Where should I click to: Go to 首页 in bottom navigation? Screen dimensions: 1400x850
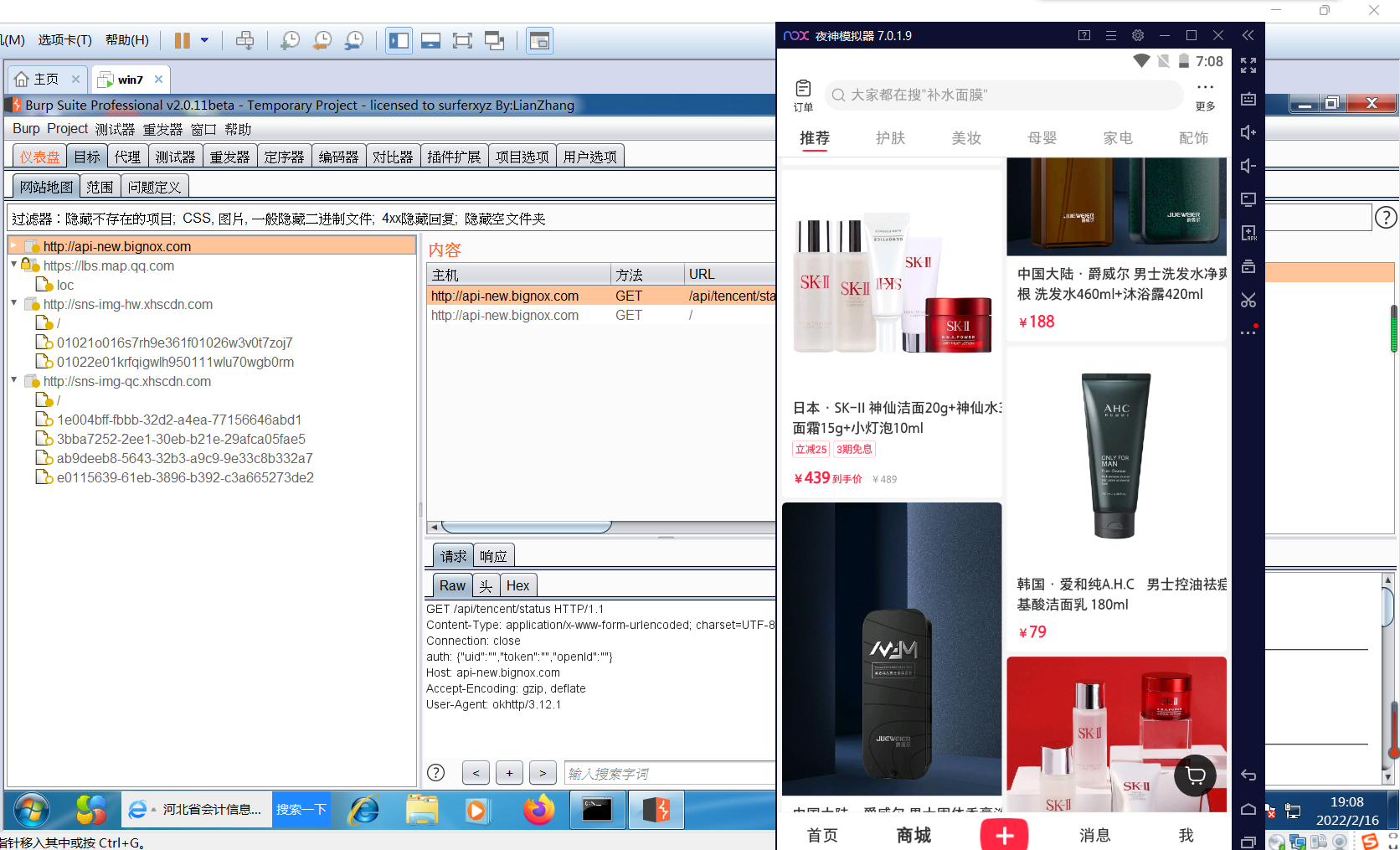point(822,835)
